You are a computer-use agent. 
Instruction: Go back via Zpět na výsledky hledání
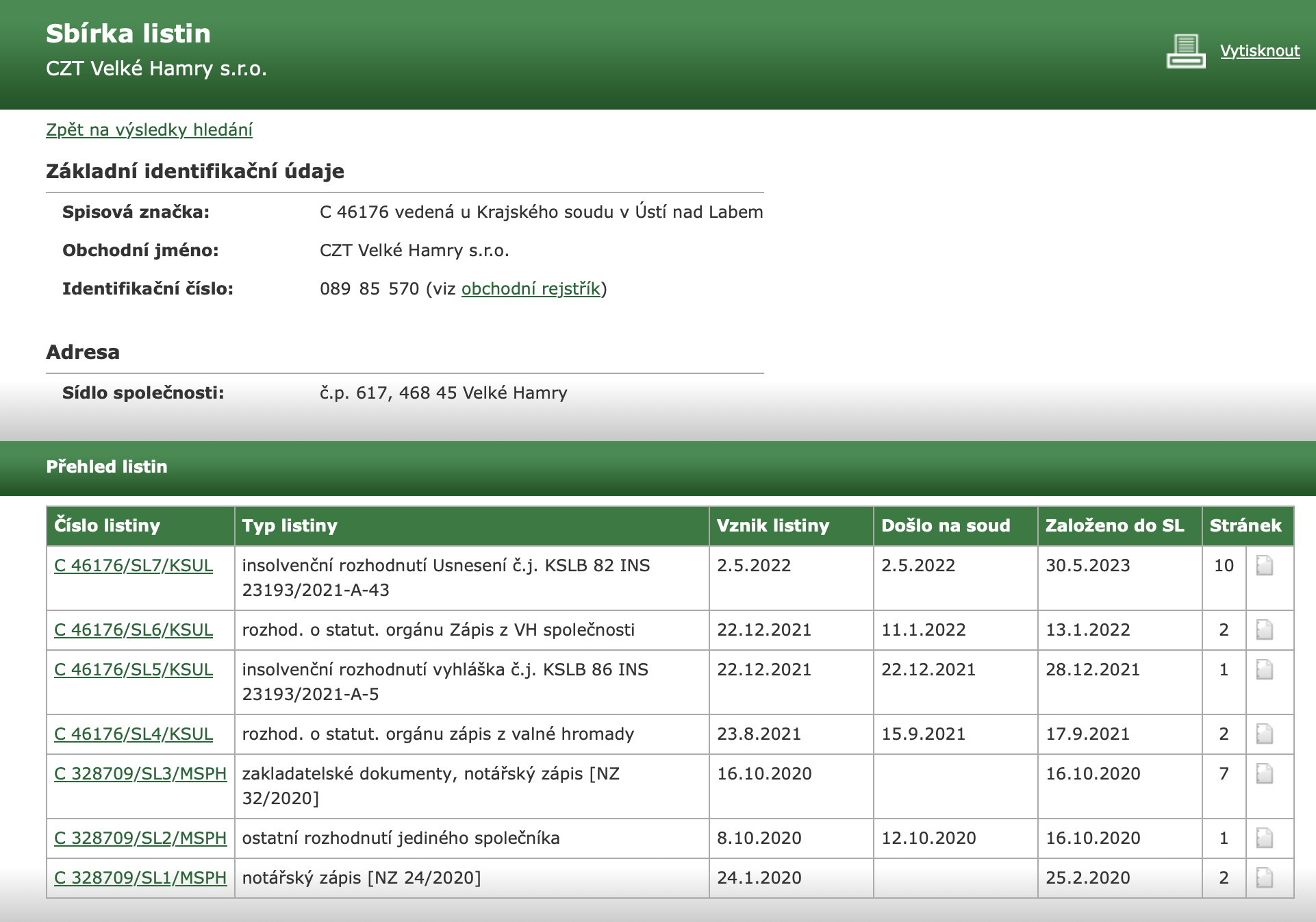(x=149, y=129)
